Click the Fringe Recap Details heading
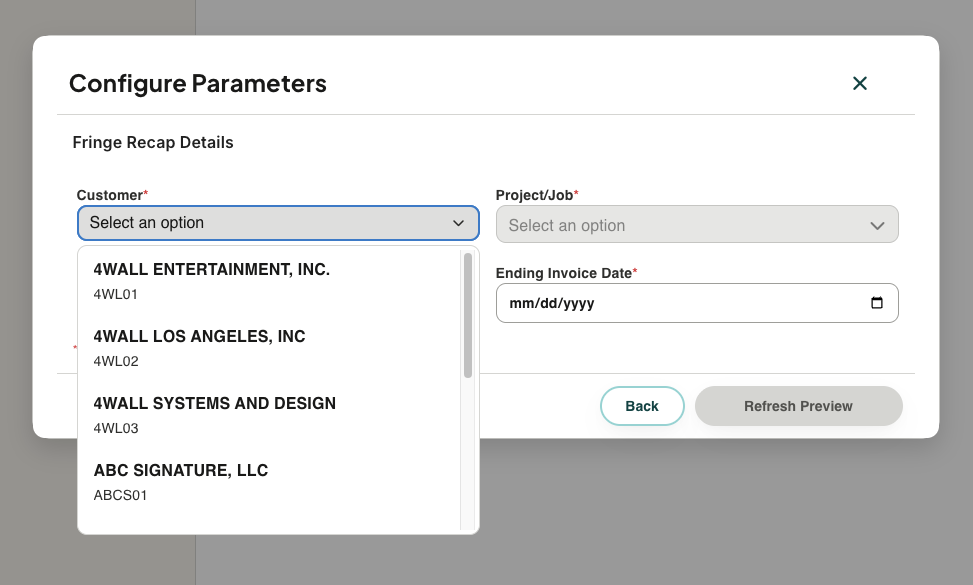This screenshot has height=585, width=973. pos(153,143)
